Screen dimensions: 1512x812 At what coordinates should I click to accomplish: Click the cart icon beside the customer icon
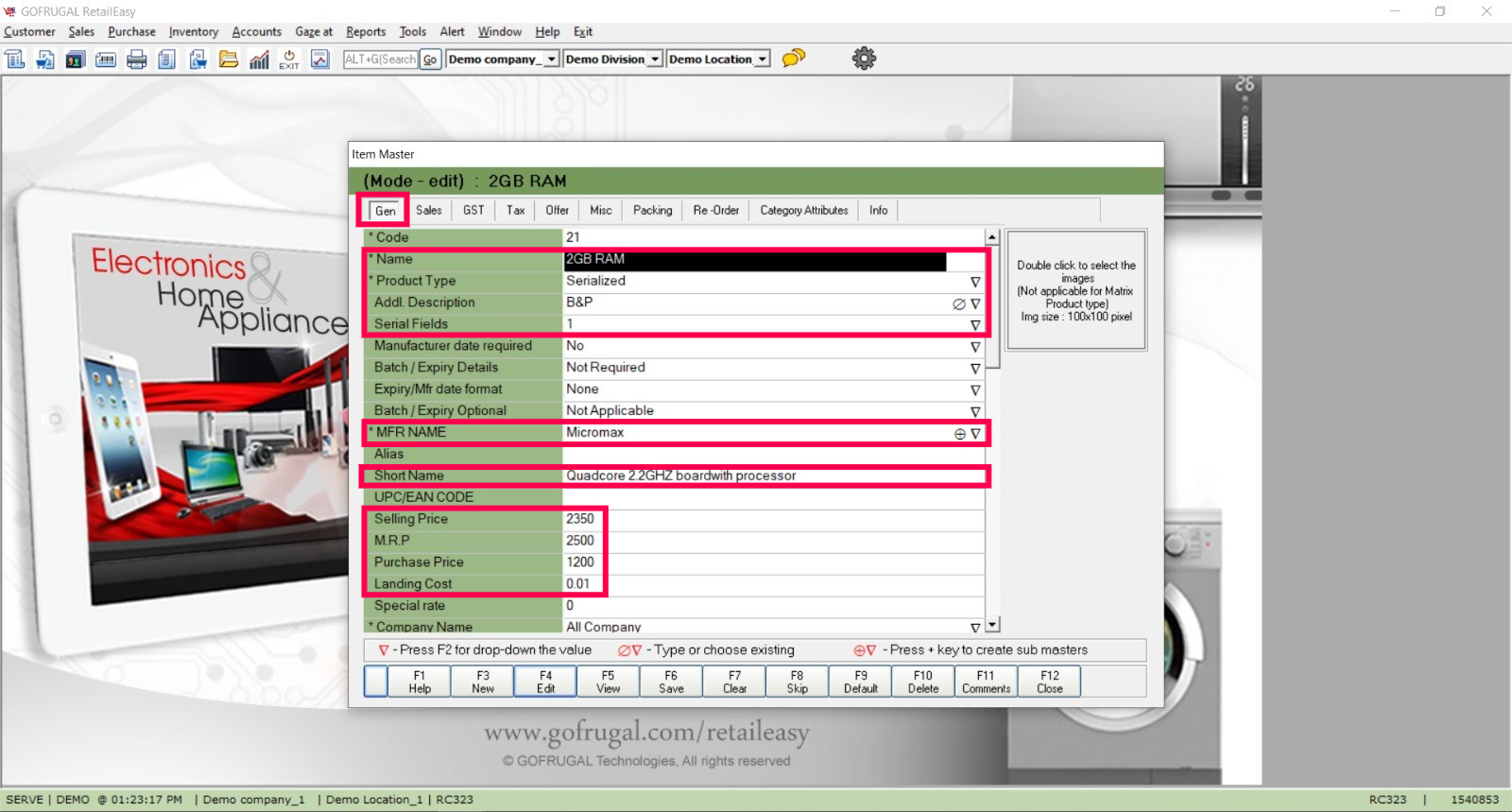click(45, 60)
